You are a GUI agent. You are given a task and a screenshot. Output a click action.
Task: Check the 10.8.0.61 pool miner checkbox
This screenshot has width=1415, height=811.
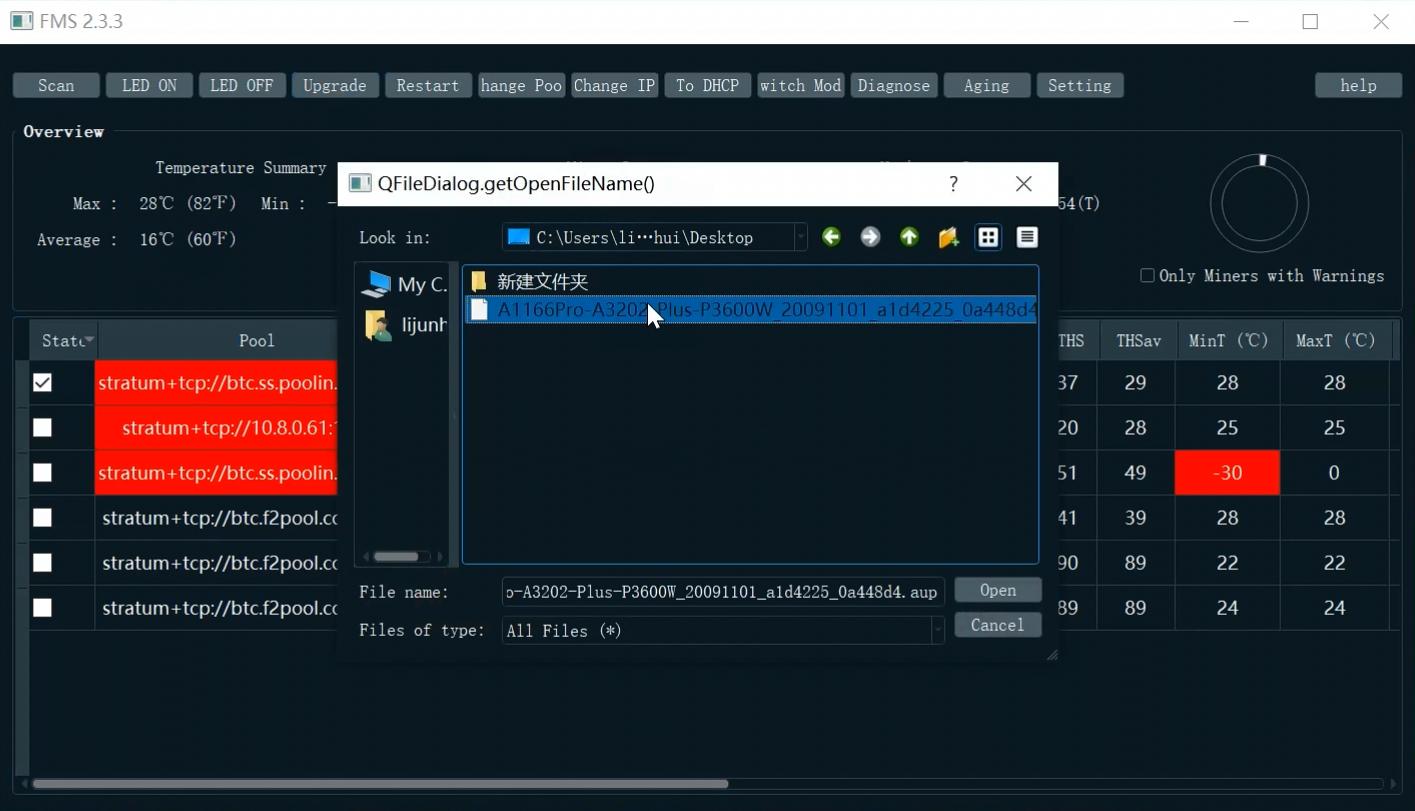pyautogui.click(x=42, y=428)
